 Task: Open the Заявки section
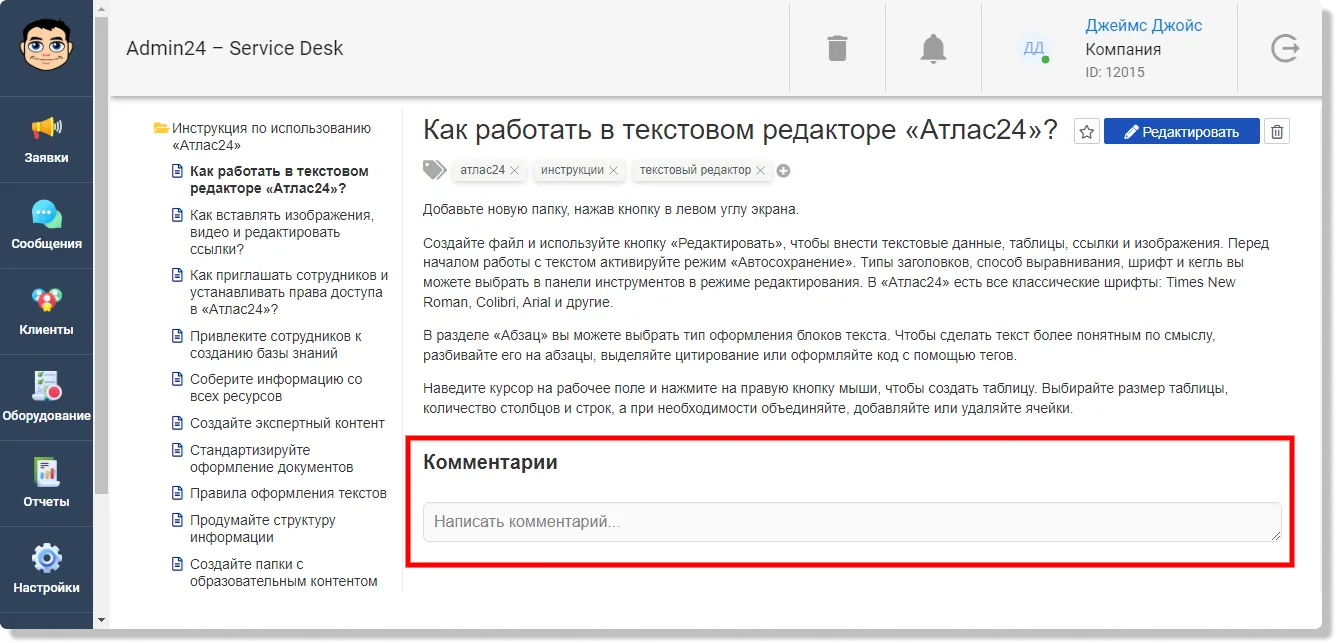(x=46, y=139)
